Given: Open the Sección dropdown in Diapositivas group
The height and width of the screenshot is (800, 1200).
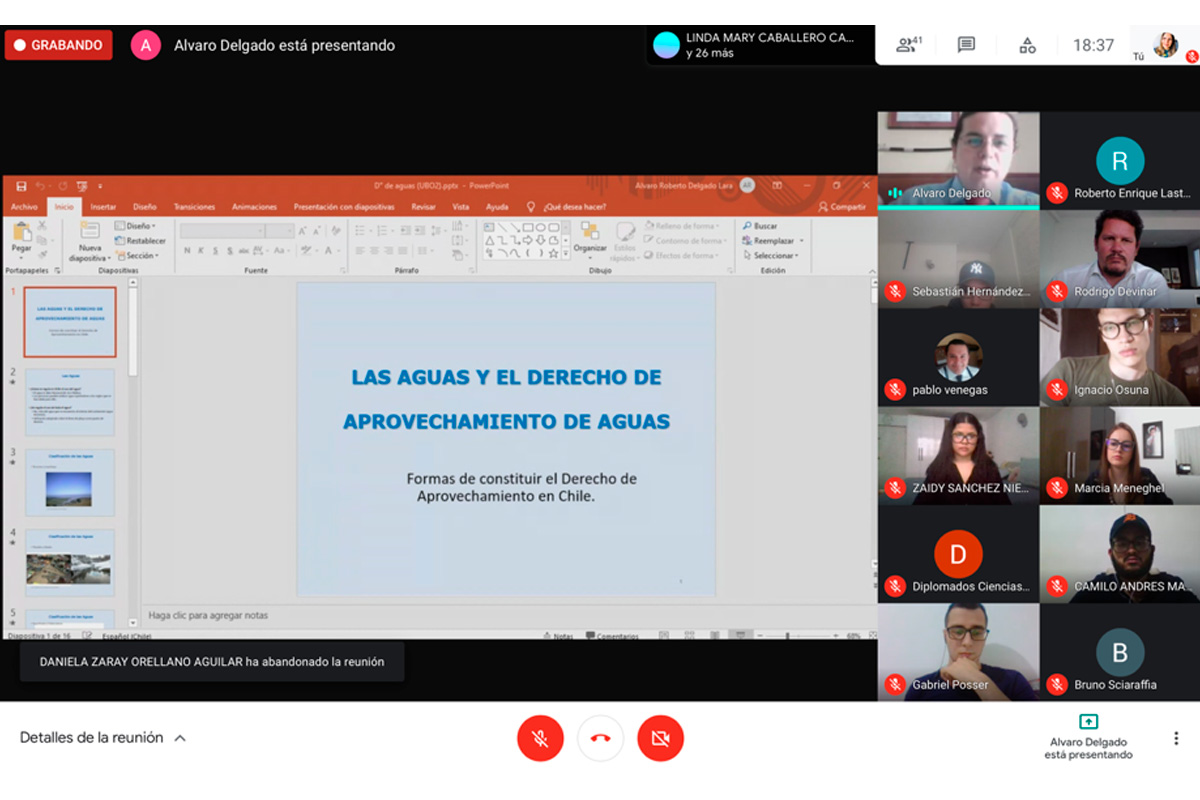Looking at the screenshot, I should [x=136, y=256].
